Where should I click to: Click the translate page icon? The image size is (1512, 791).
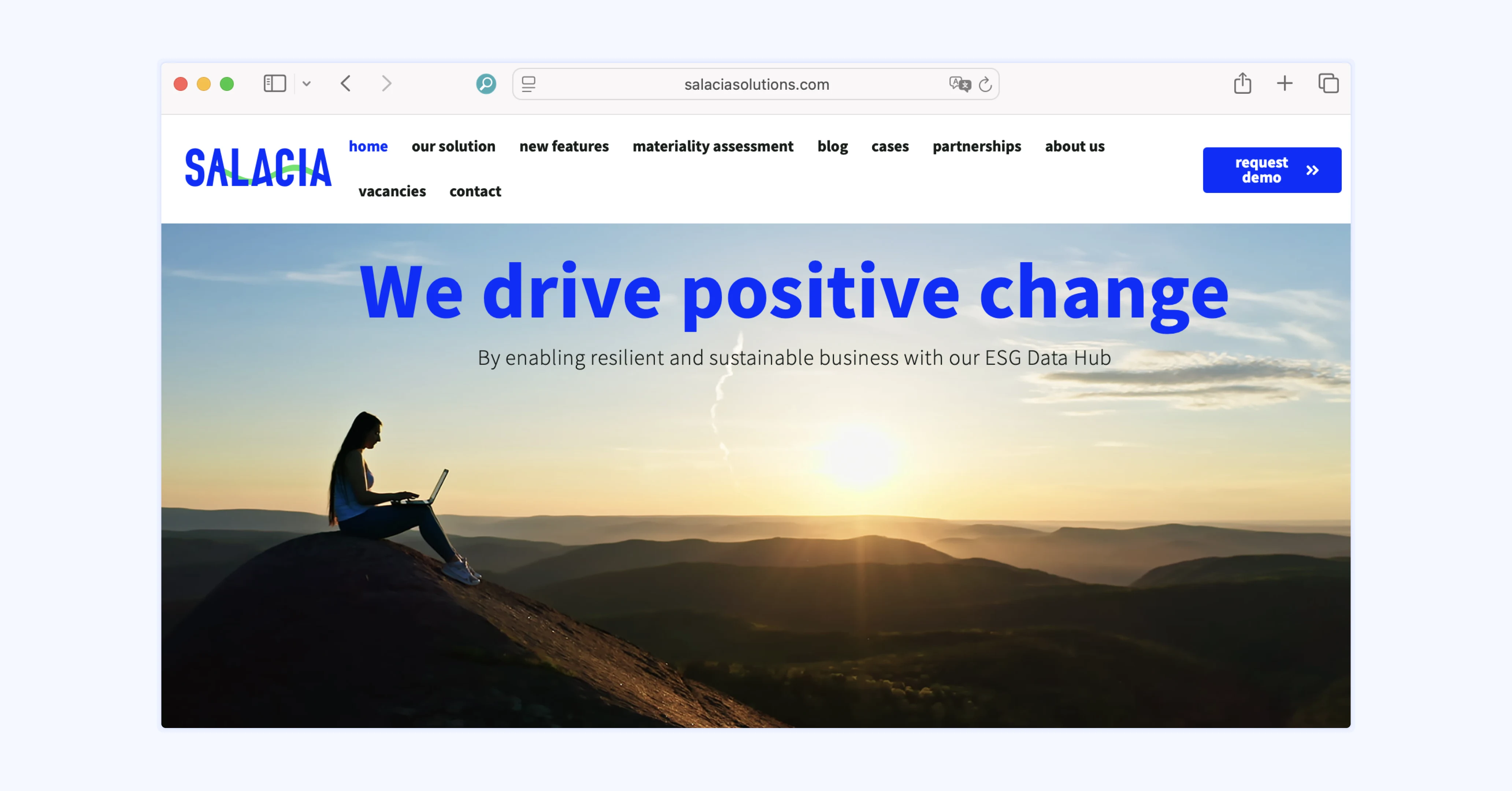(x=960, y=84)
